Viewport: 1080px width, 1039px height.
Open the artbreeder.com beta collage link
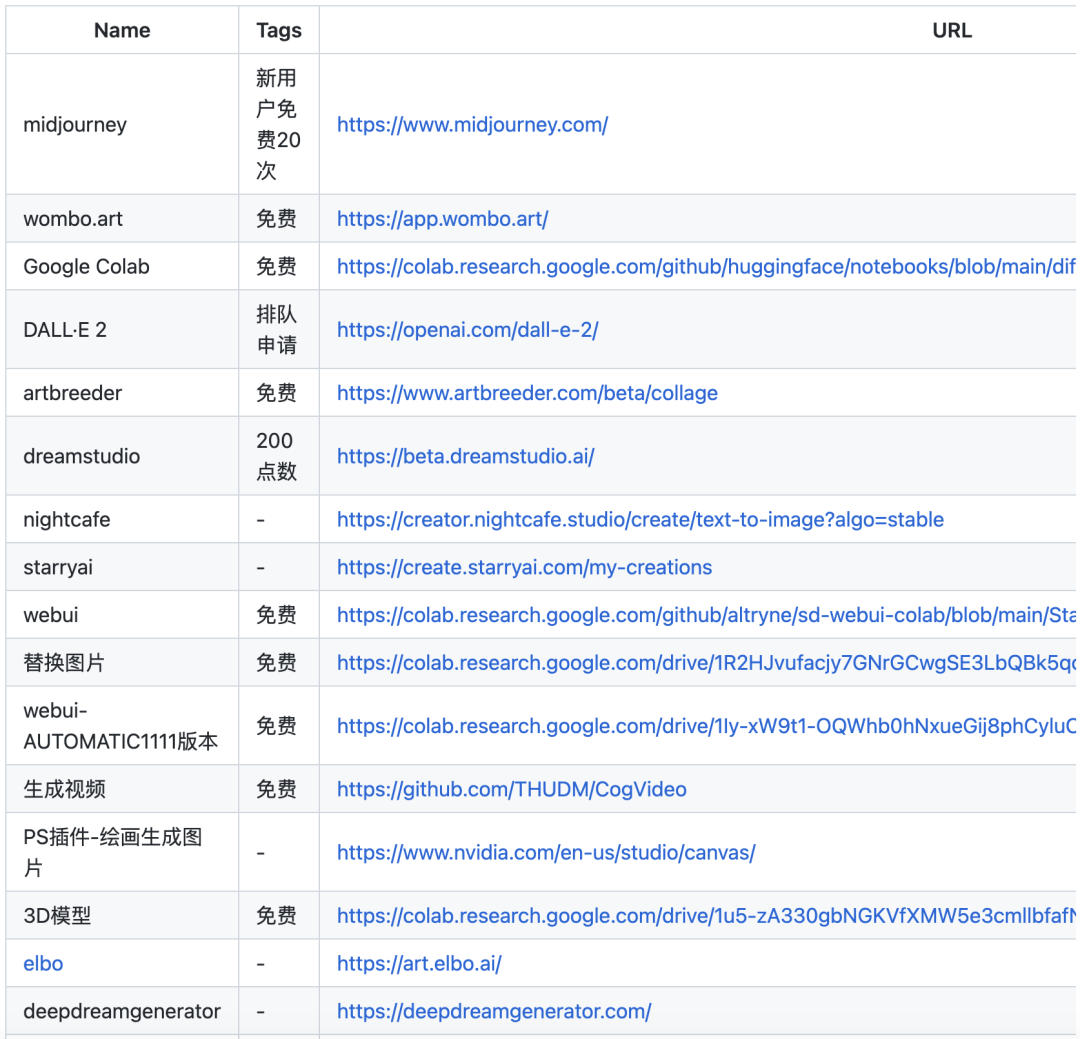click(527, 393)
